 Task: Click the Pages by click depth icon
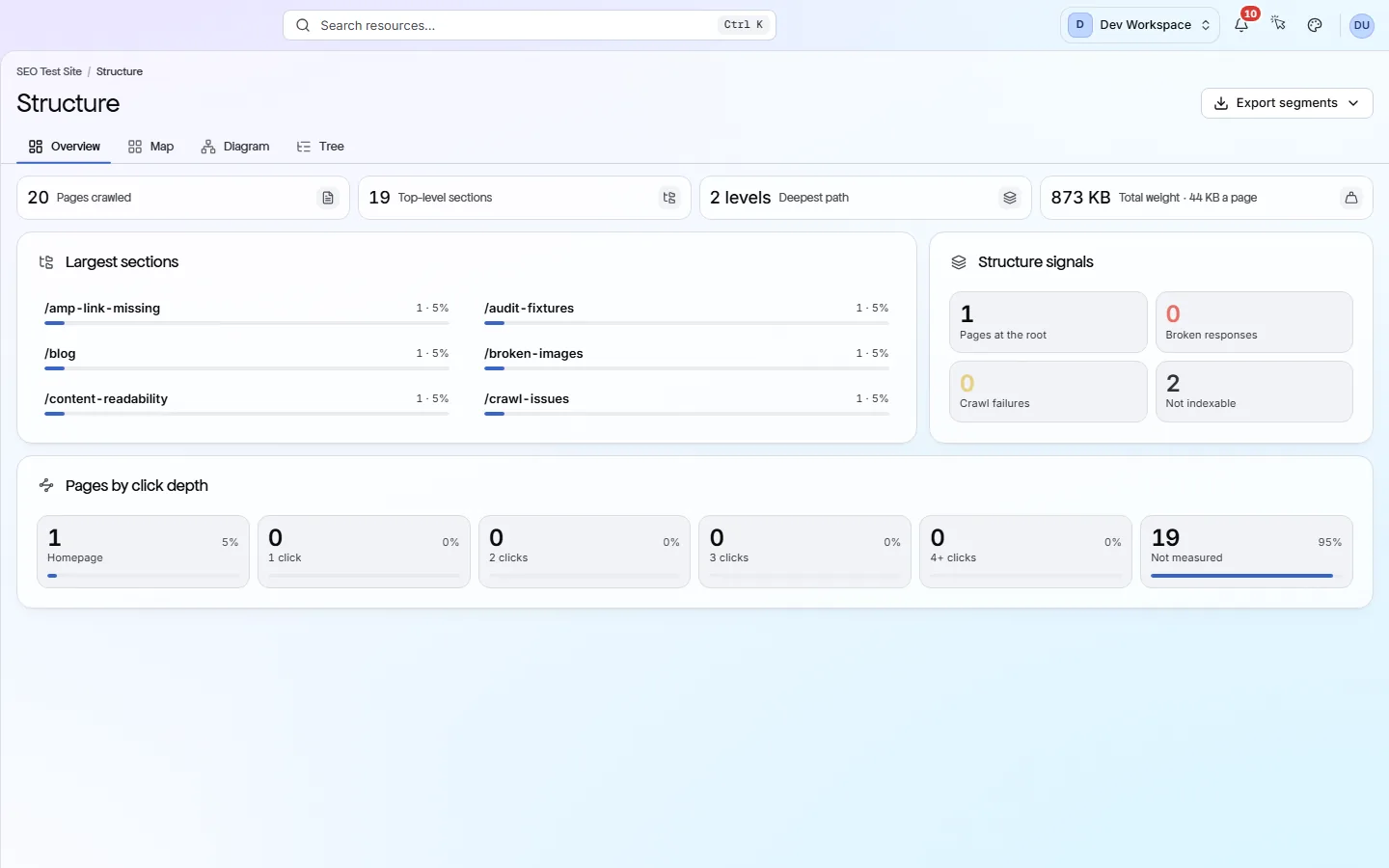[x=46, y=485]
